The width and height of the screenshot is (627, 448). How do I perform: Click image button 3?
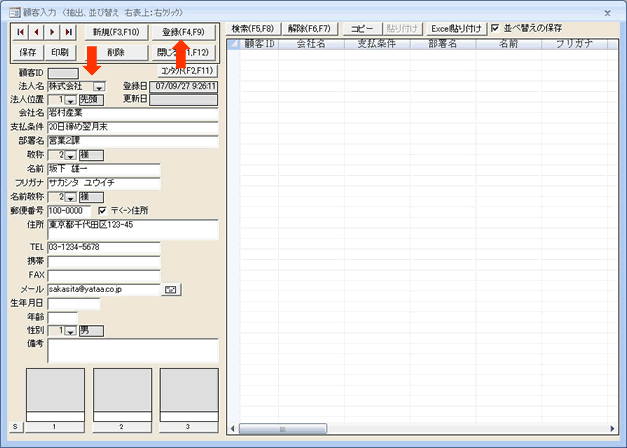188,427
